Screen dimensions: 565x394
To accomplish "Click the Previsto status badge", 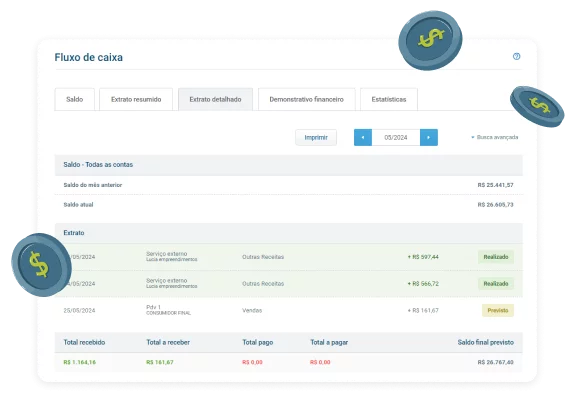I will click(498, 310).
